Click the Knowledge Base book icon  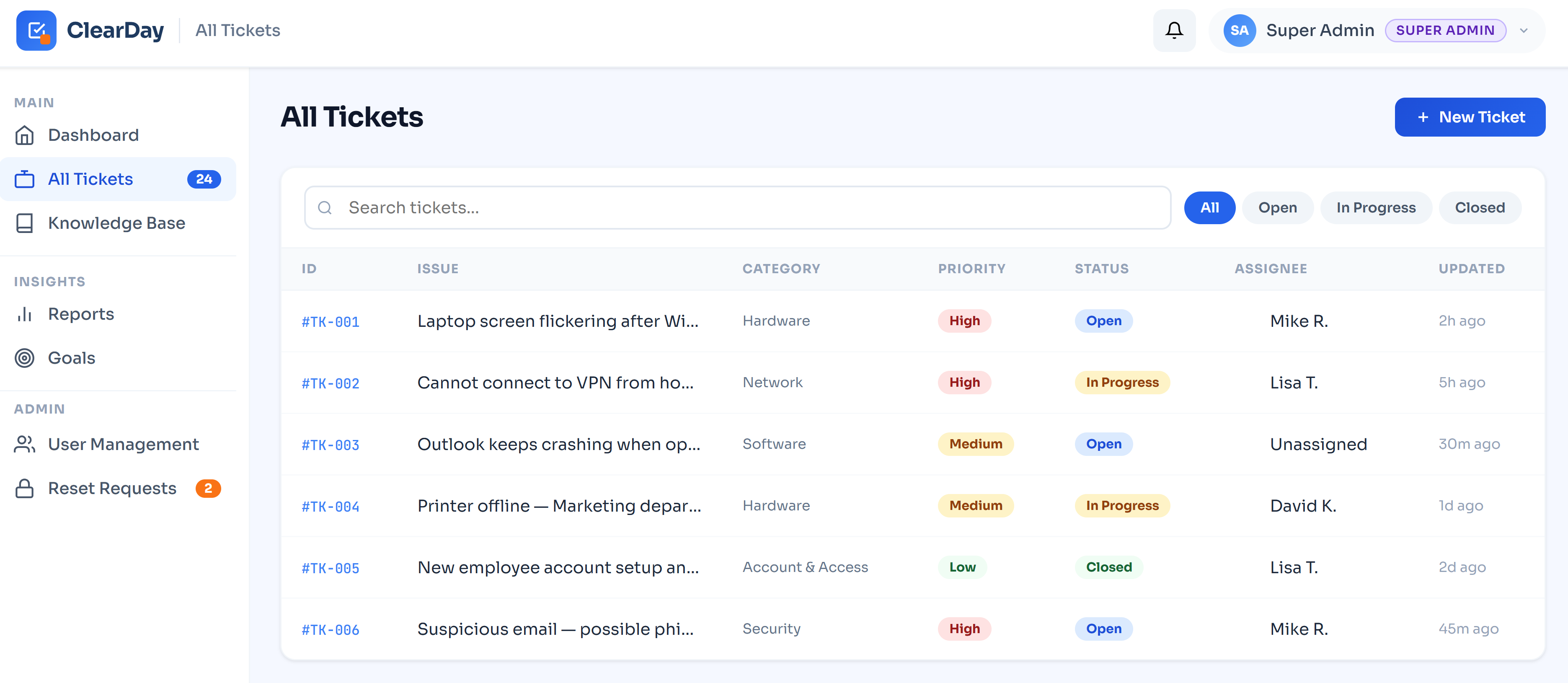coord(24,223)
